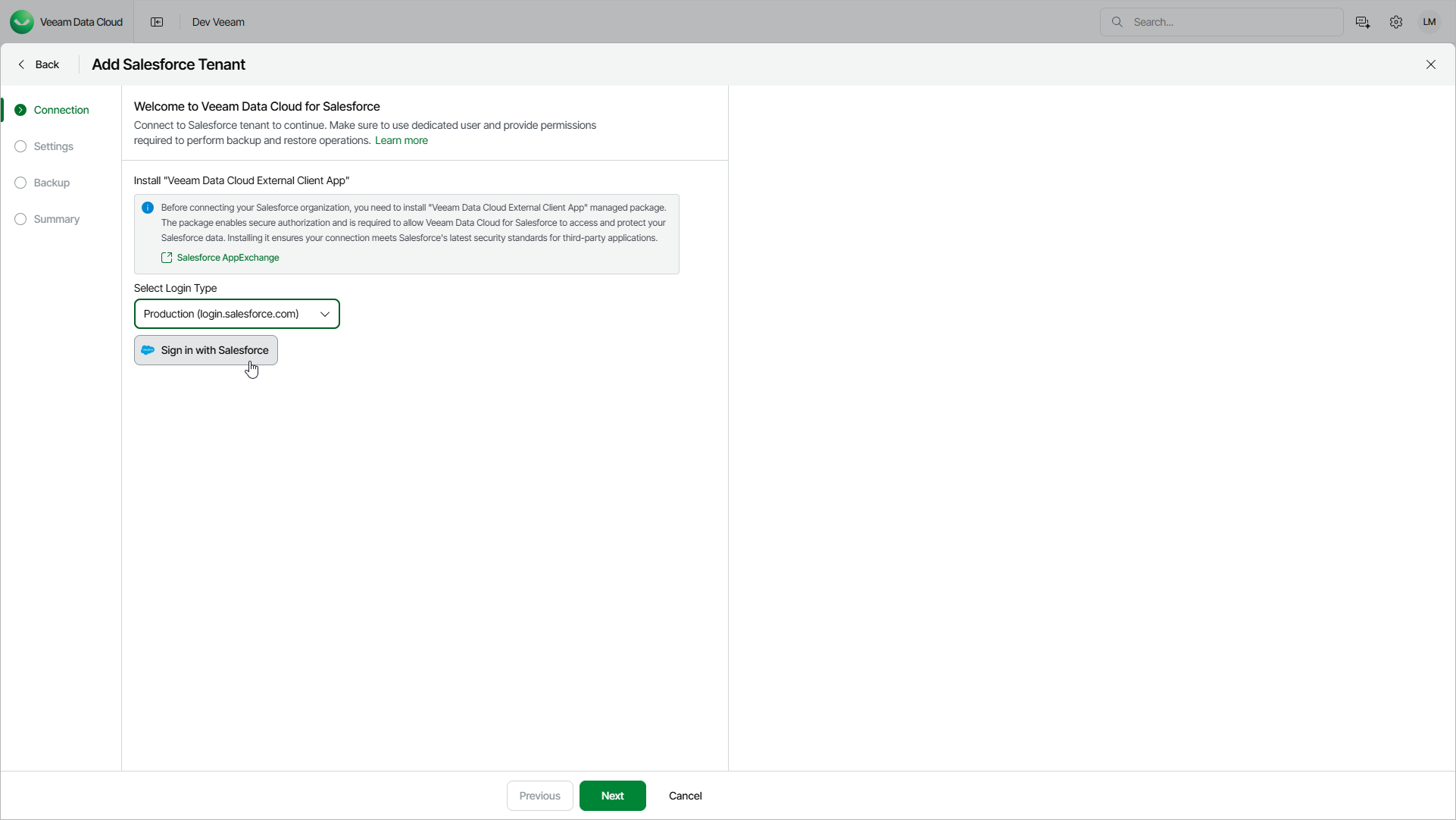Screen dimensions: 1456x820
Task: Click the external link icon for AppExchange
Action: (167, 258)
